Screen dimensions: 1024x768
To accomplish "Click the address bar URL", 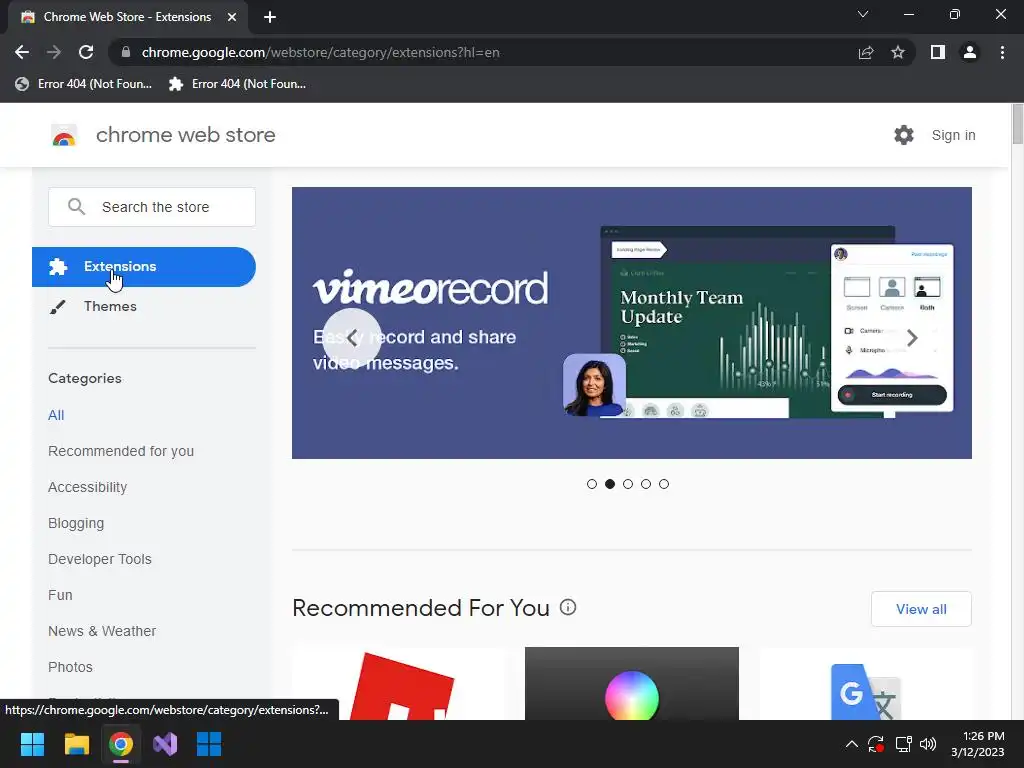I will 320,52.
